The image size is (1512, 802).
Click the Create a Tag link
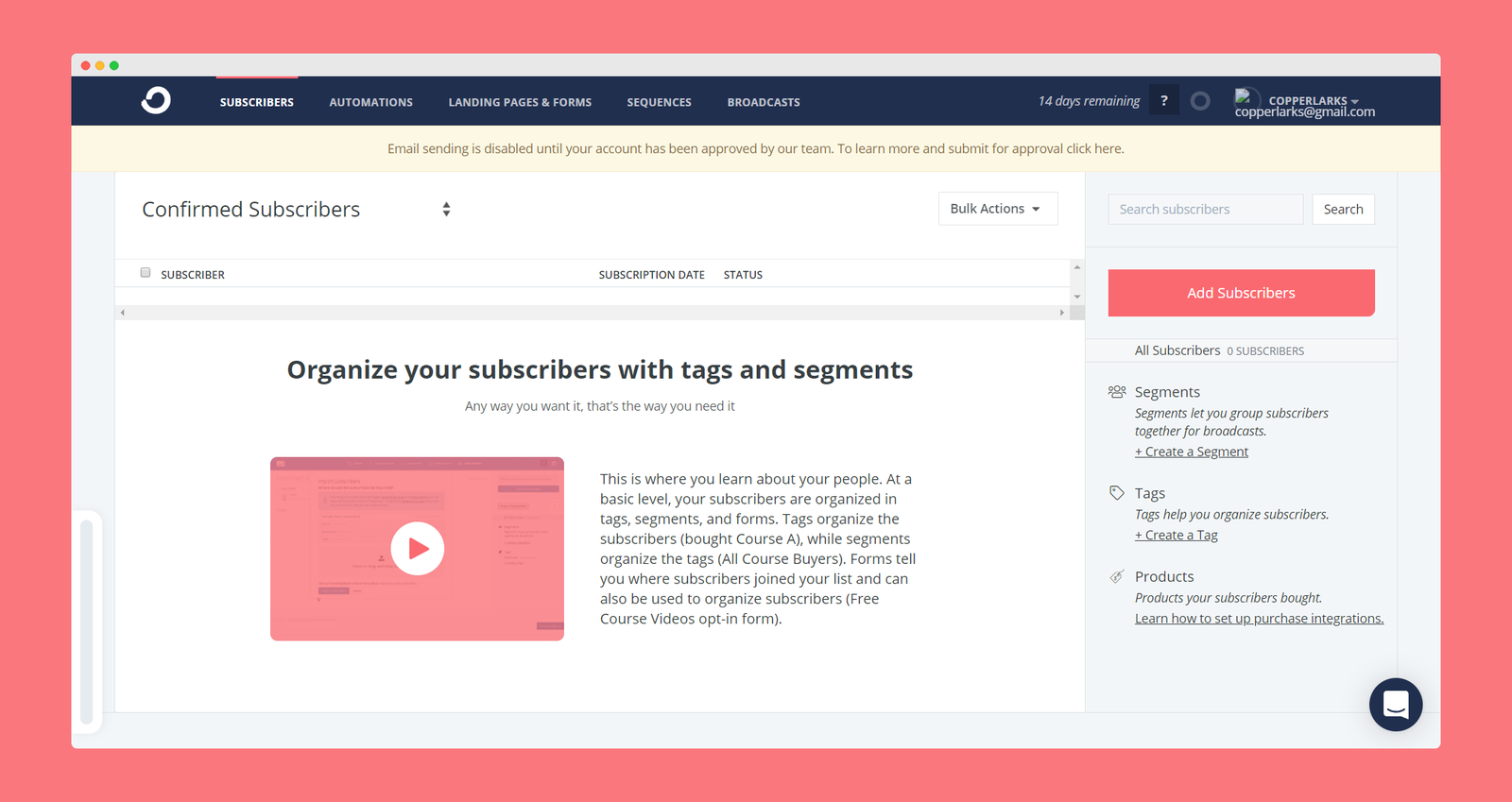(1177, 535)
